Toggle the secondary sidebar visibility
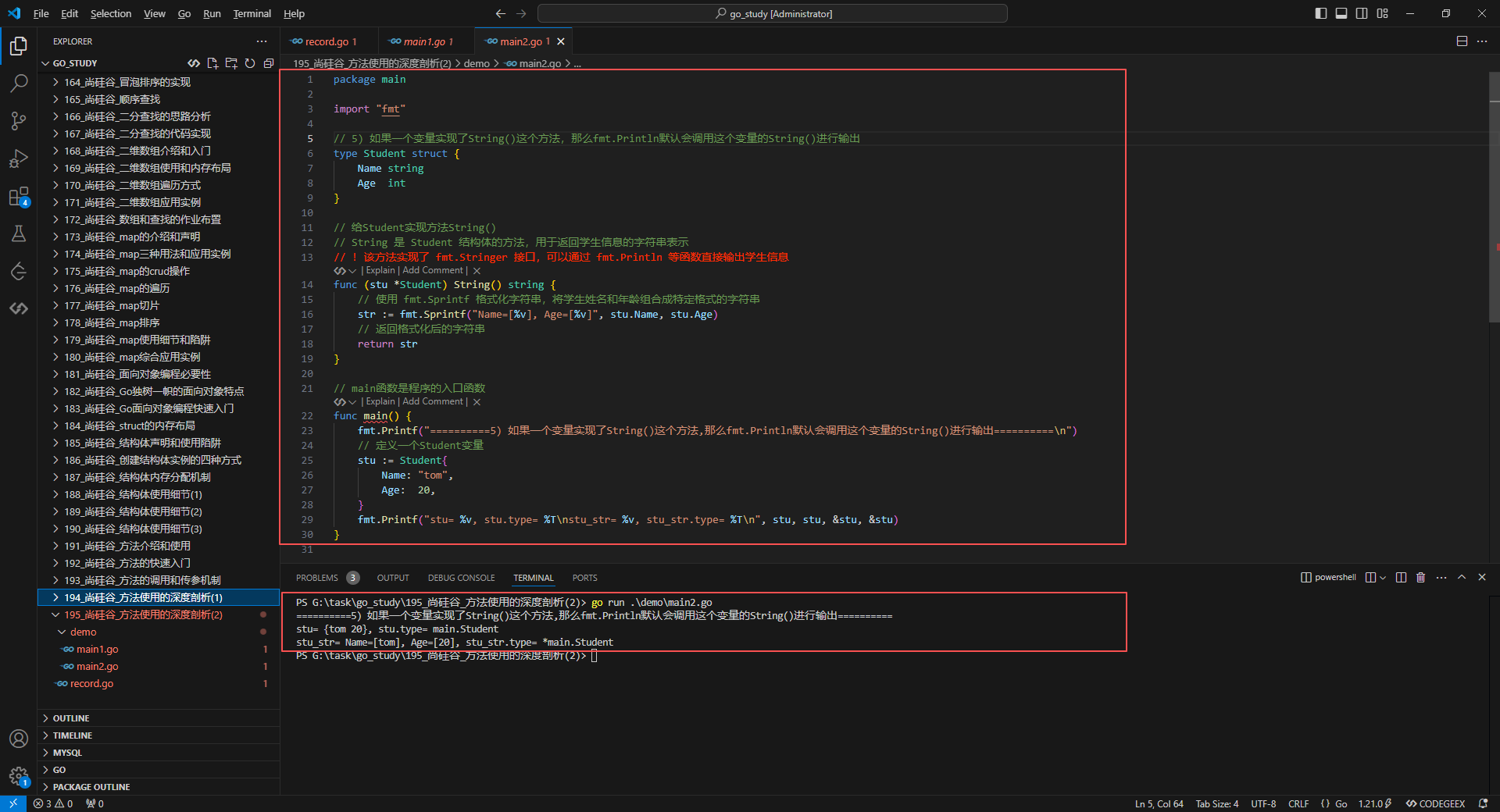The height and width of the screenshot is (812, 1500). coord(1362,13)
